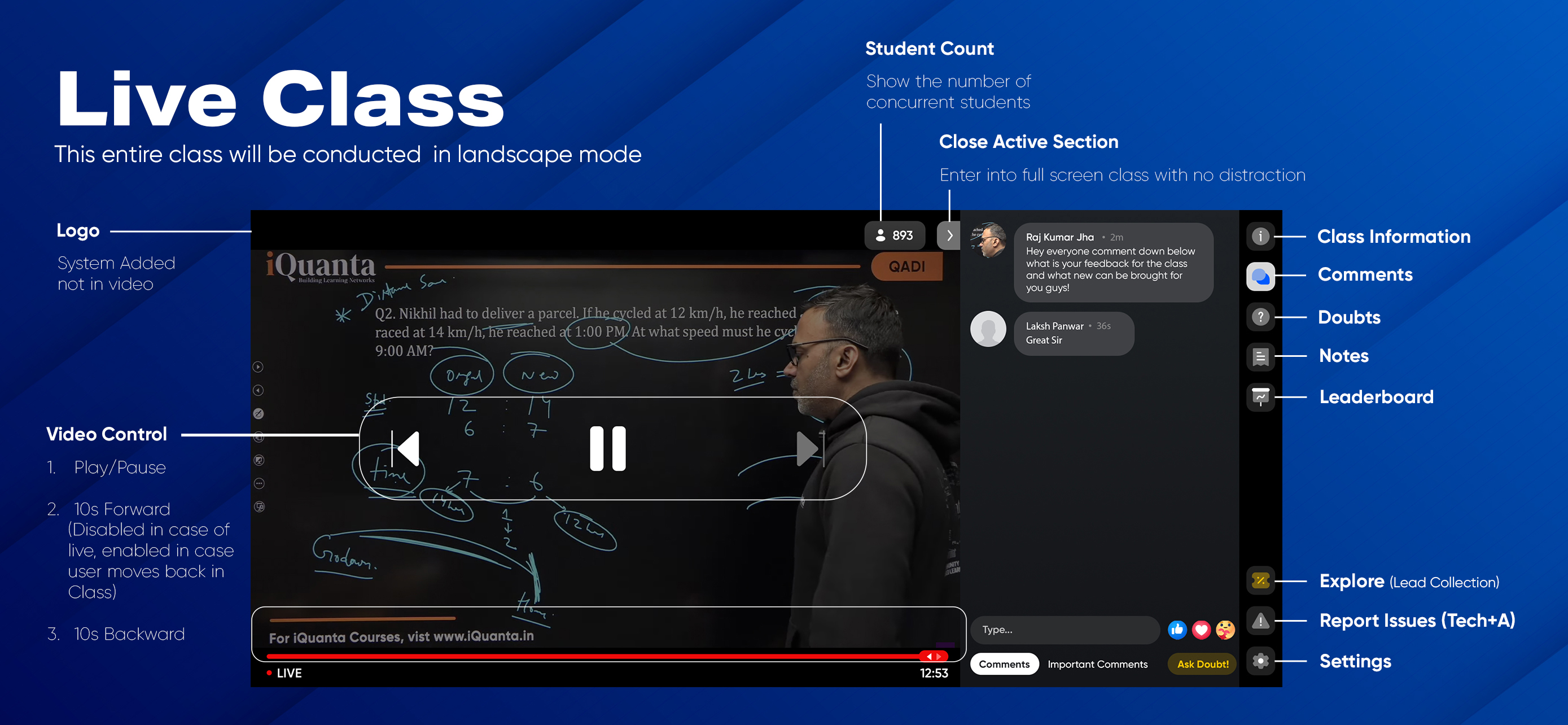Show the Leaderboard icon panel
The height and width of the screenshot is (725, 1568).
click(x=1260, y=398)
